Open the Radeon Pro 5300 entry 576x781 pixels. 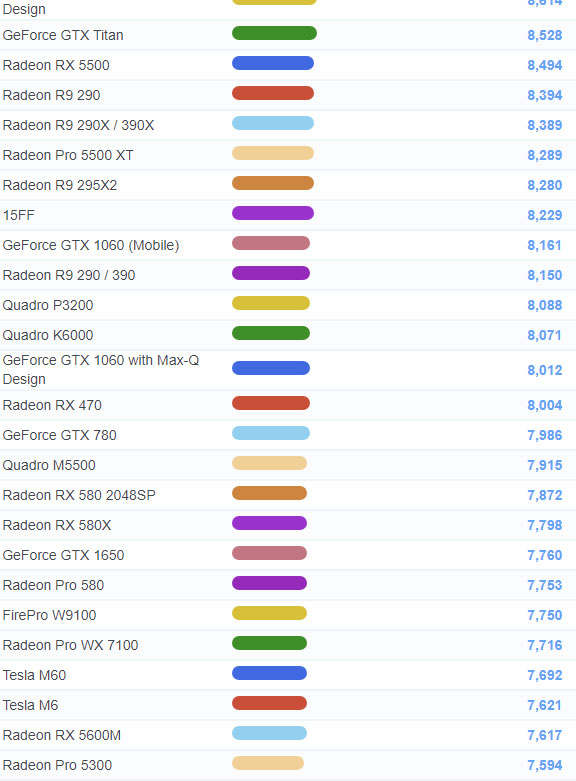(57, 765)
